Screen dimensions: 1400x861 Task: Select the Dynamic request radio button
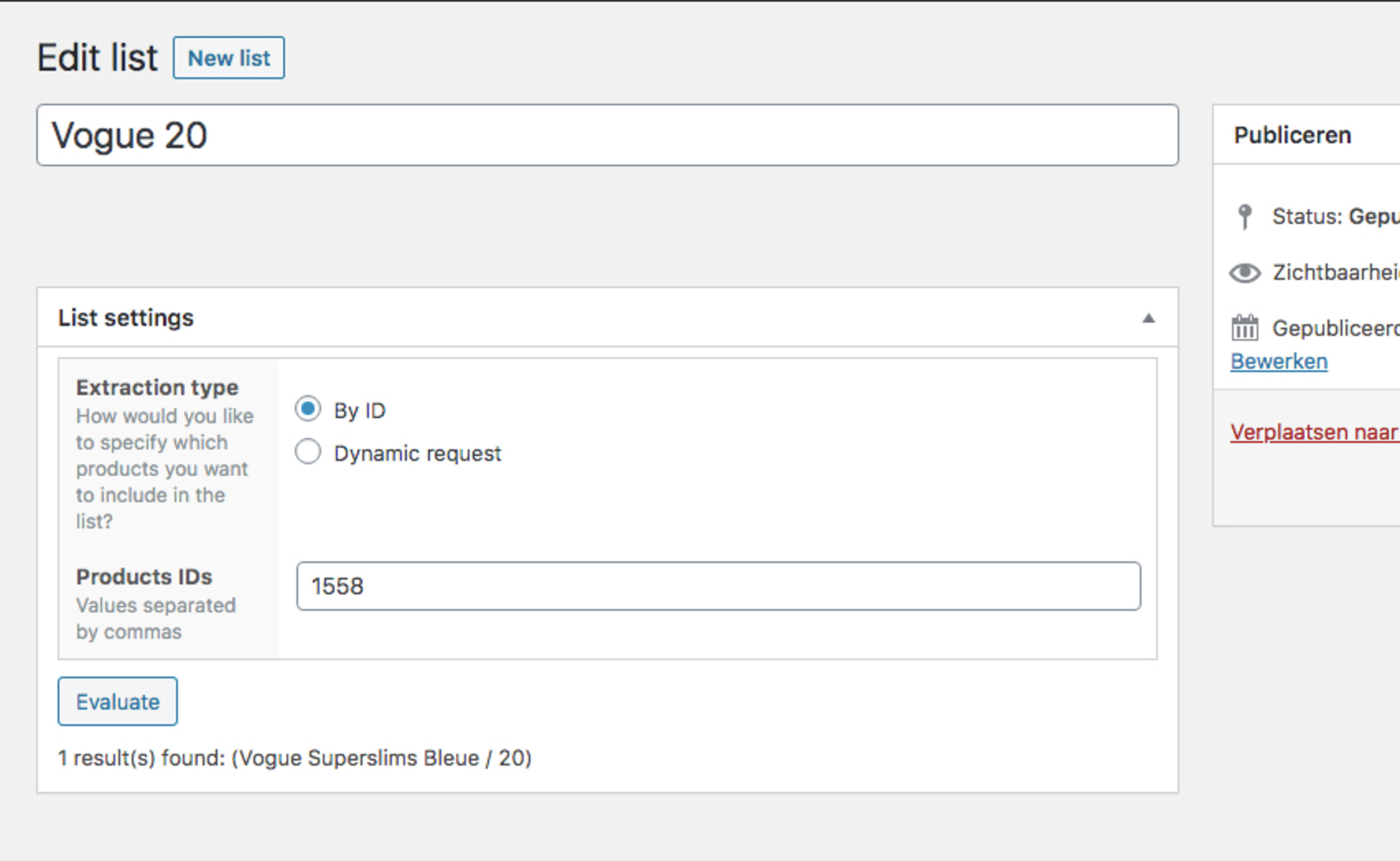[x=308, y=452]
